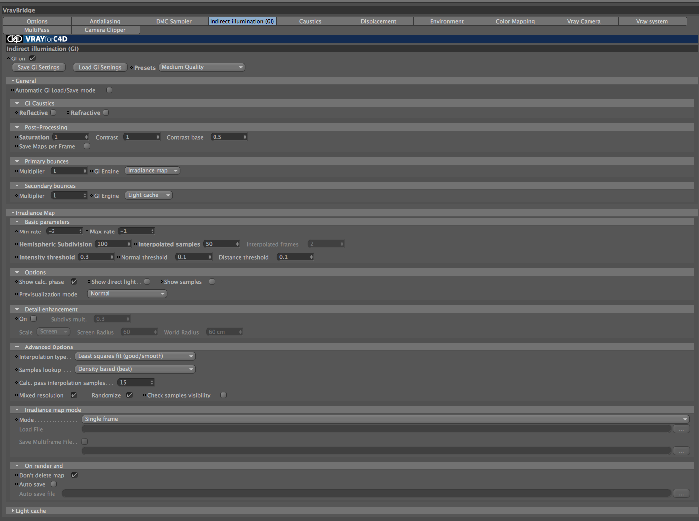Screen dimensions: 699x521
Task: Open the Samples lookup dropdown
Action: tap(135, 369)
